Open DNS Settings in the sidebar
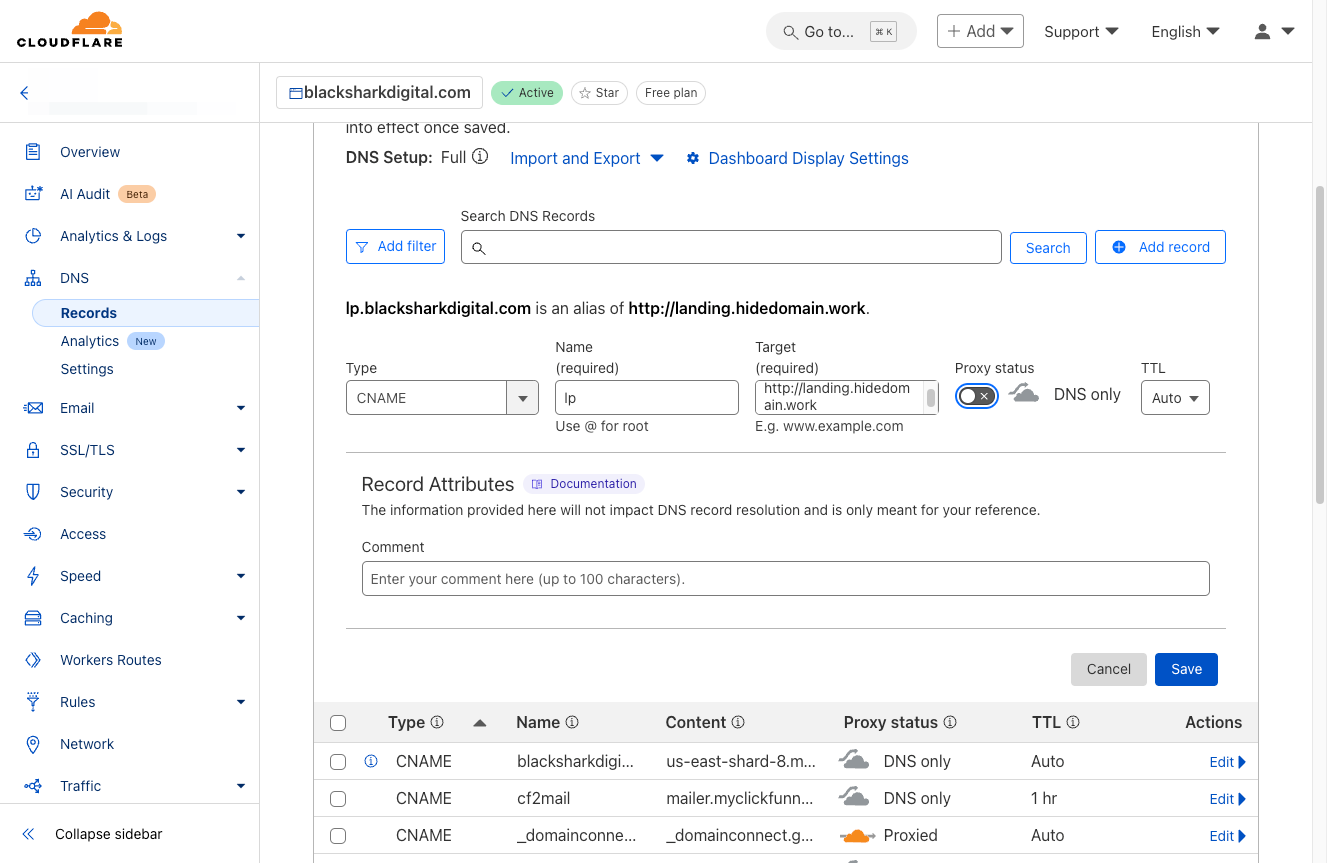 tap(87, 369)
